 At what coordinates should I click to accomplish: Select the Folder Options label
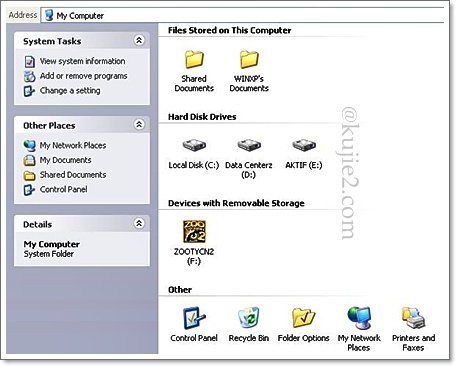(x=304, y=338)
